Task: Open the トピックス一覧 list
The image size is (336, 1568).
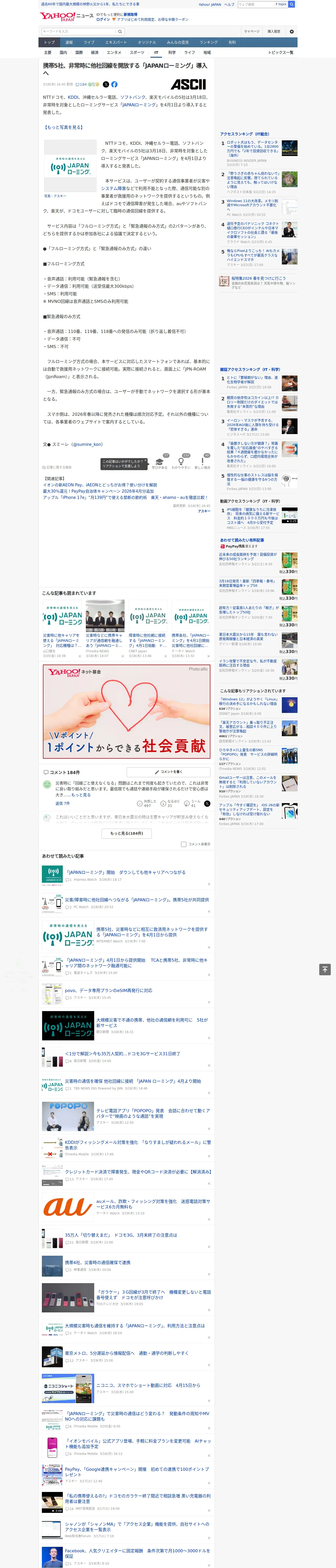Action: point(281,52)
